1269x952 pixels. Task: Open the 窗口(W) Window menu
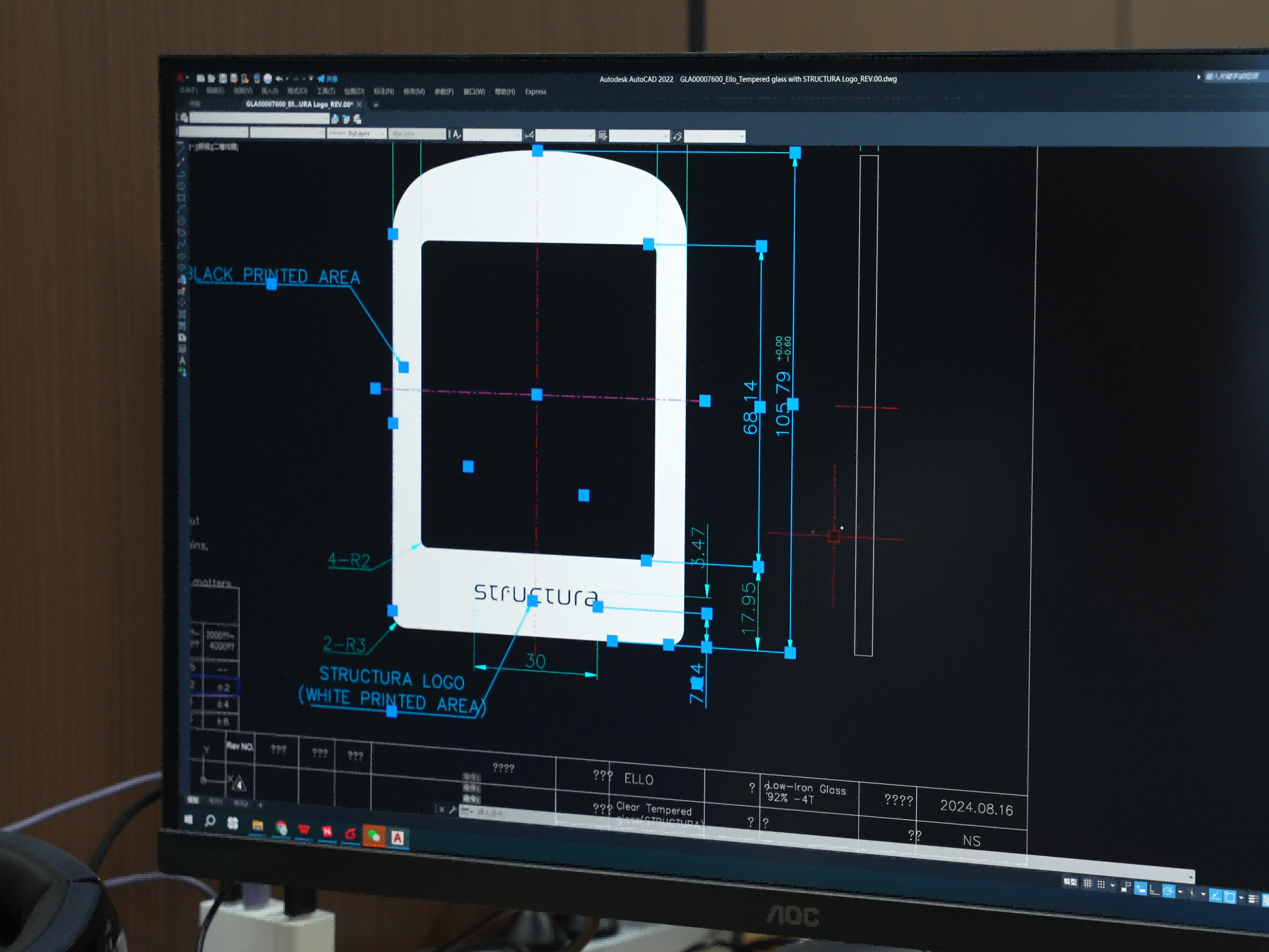pyautogui.click(x=474, y=92)
